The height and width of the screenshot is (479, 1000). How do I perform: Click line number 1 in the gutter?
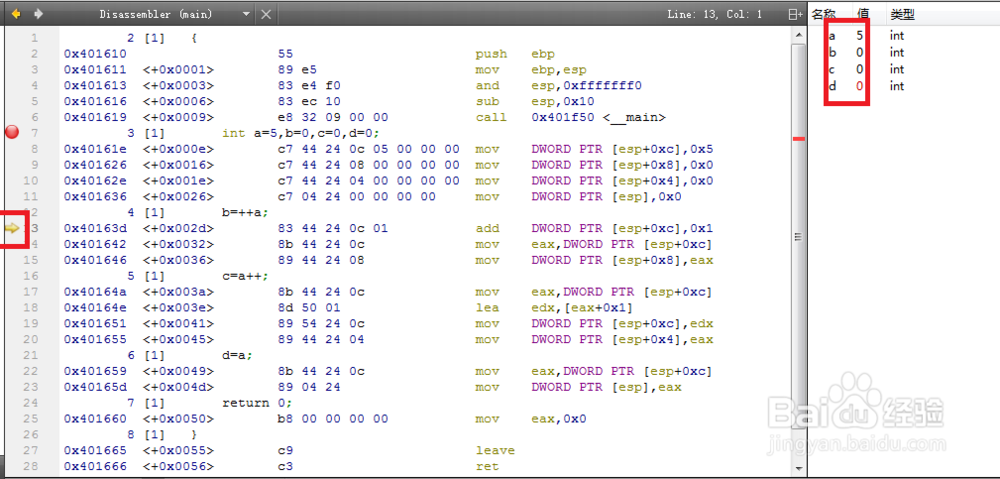pos(34,38)
